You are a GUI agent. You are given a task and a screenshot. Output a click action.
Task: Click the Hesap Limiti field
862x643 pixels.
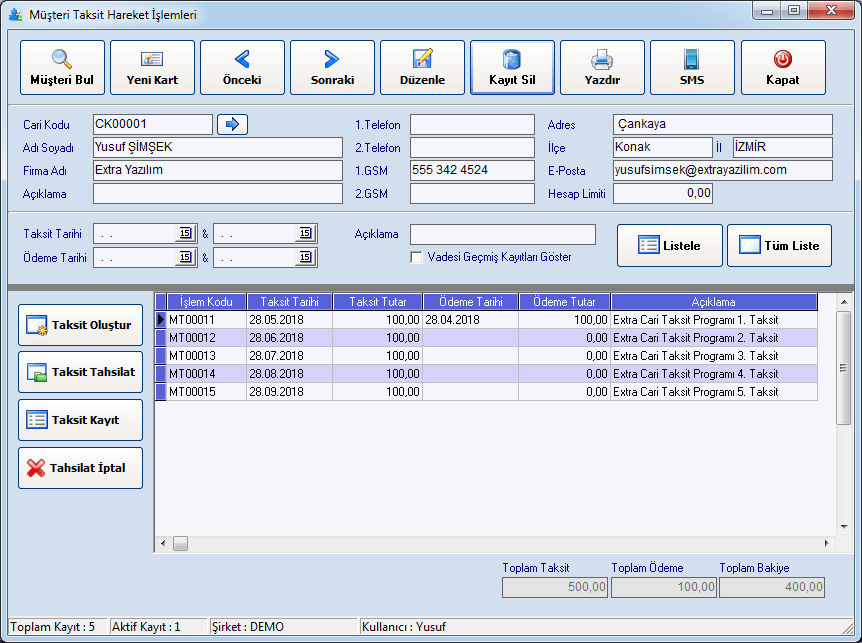click(x=663, y=193)
